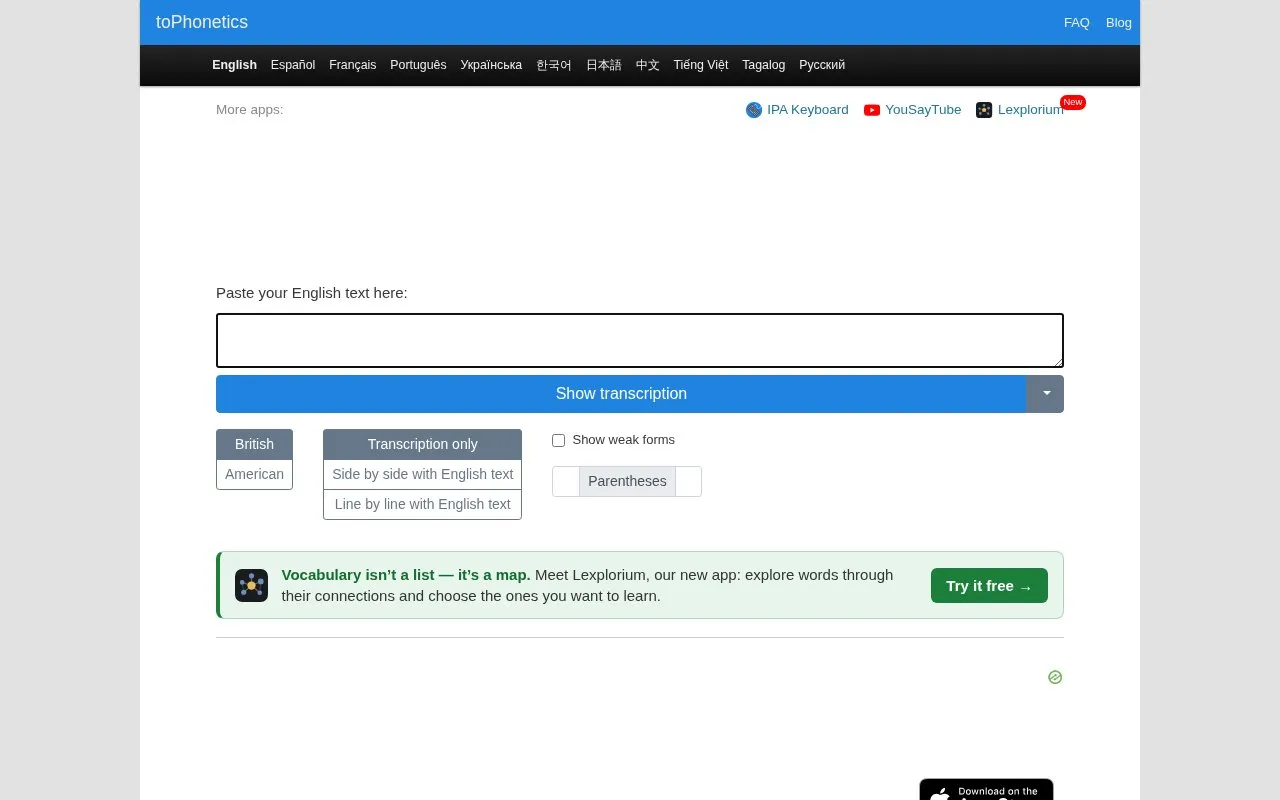Focus the English text input area
Screen dimensions: 1280x800
[x=640, y=341]
